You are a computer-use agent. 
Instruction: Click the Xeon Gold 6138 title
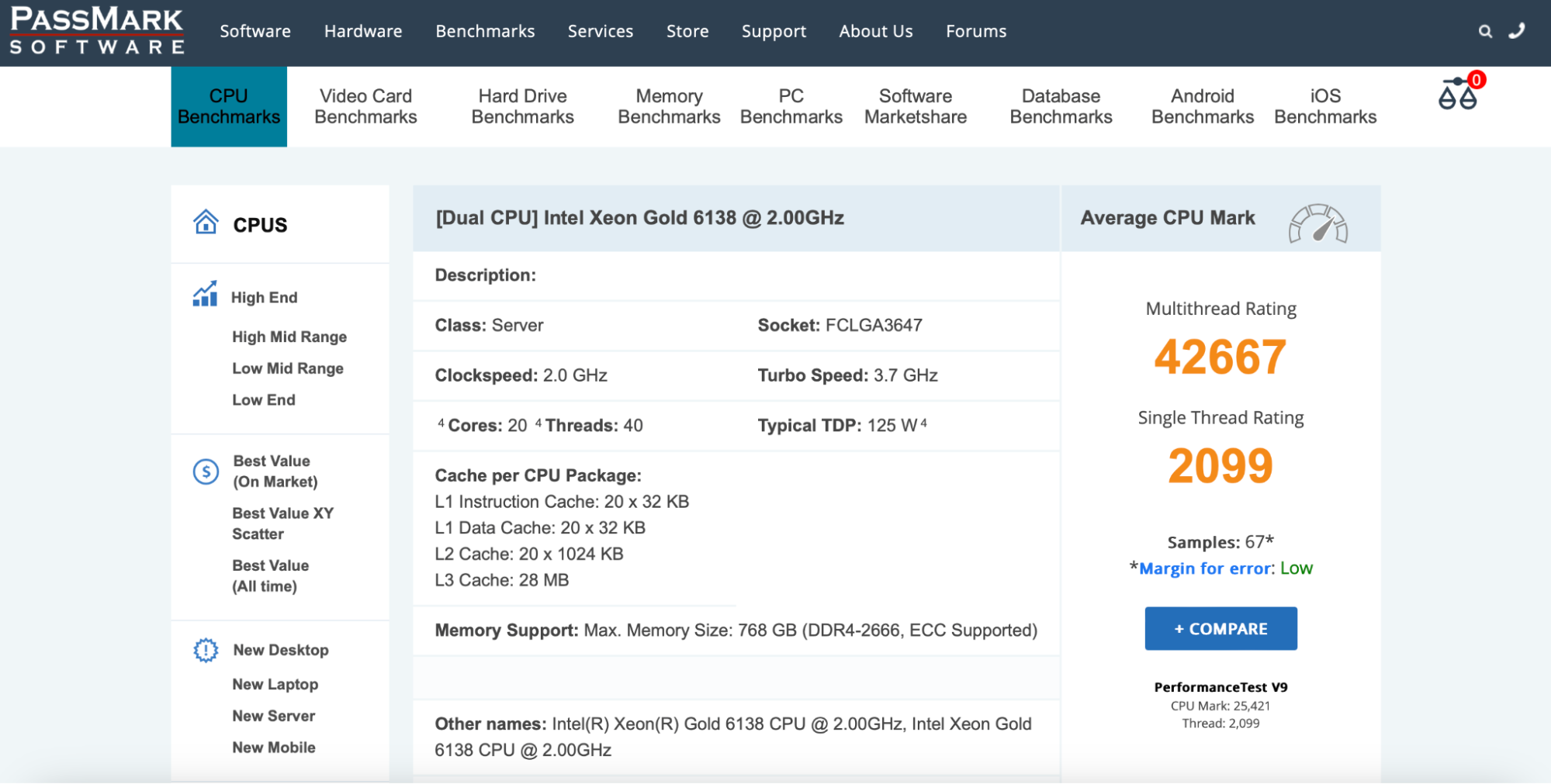click(x=640, y=218)
